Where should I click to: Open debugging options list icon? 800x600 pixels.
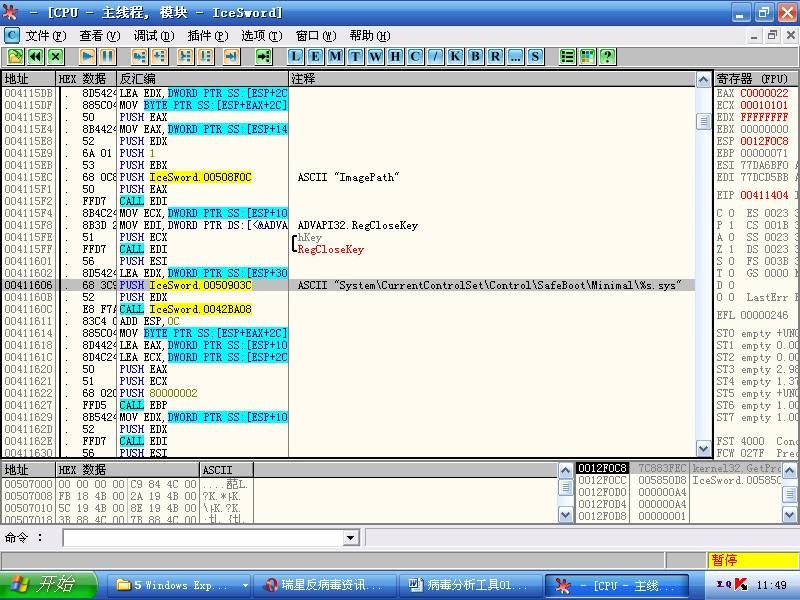point(567,56)
